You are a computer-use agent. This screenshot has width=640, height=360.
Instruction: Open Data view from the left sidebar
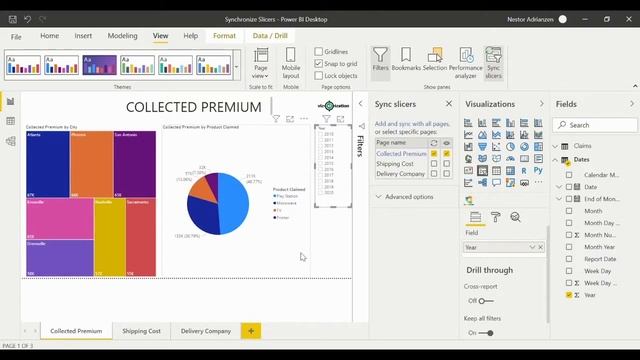click(x=11, y=121)
